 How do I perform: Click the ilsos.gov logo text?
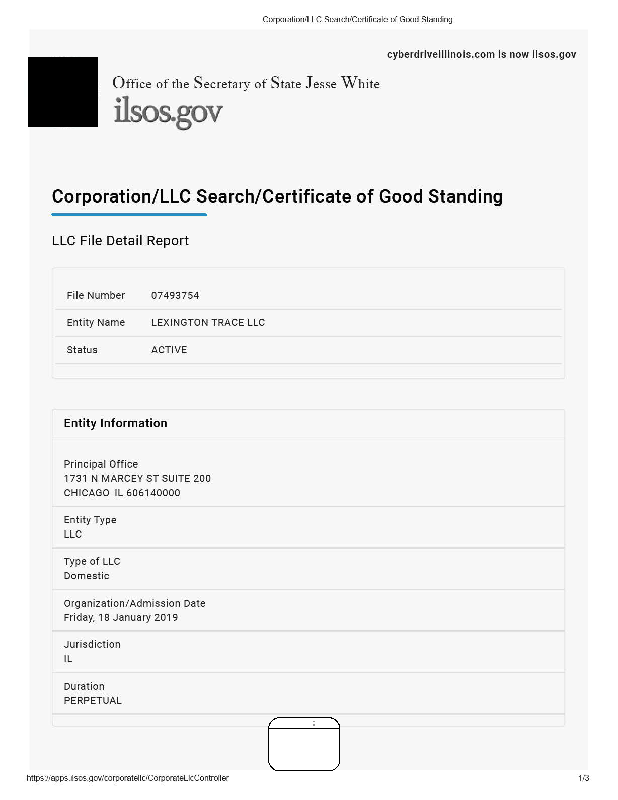pyautogui.click(x=167, y=112)
